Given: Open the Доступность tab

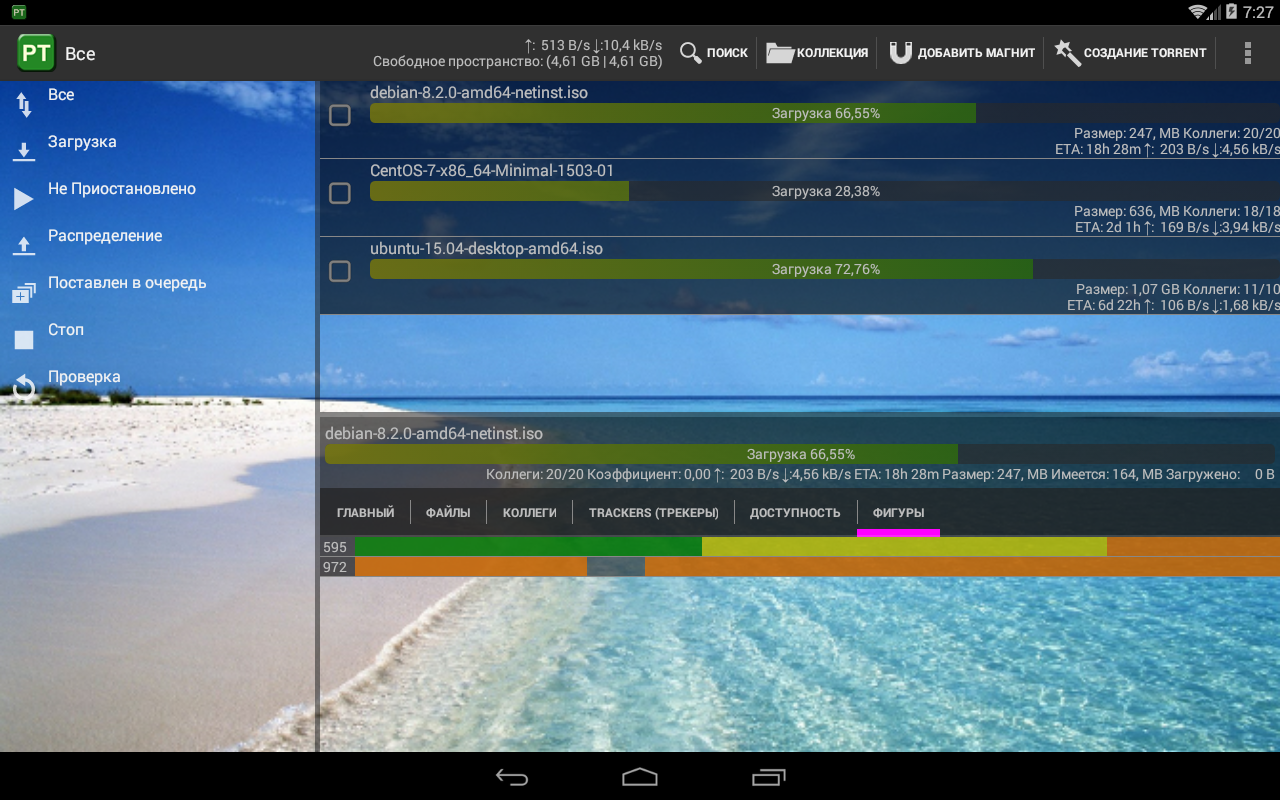Looking at the screenshot, I should click(x=795, y=513).
